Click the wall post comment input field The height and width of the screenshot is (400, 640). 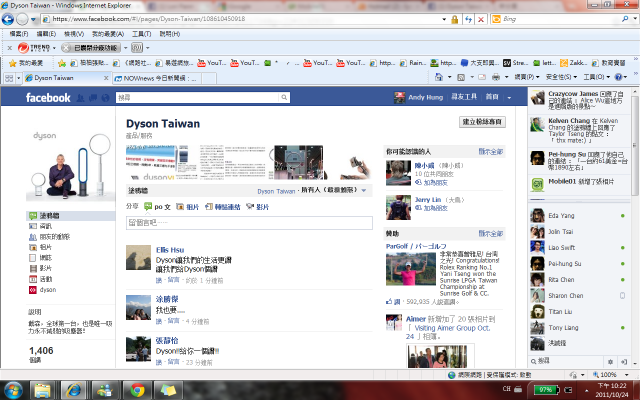249,223
